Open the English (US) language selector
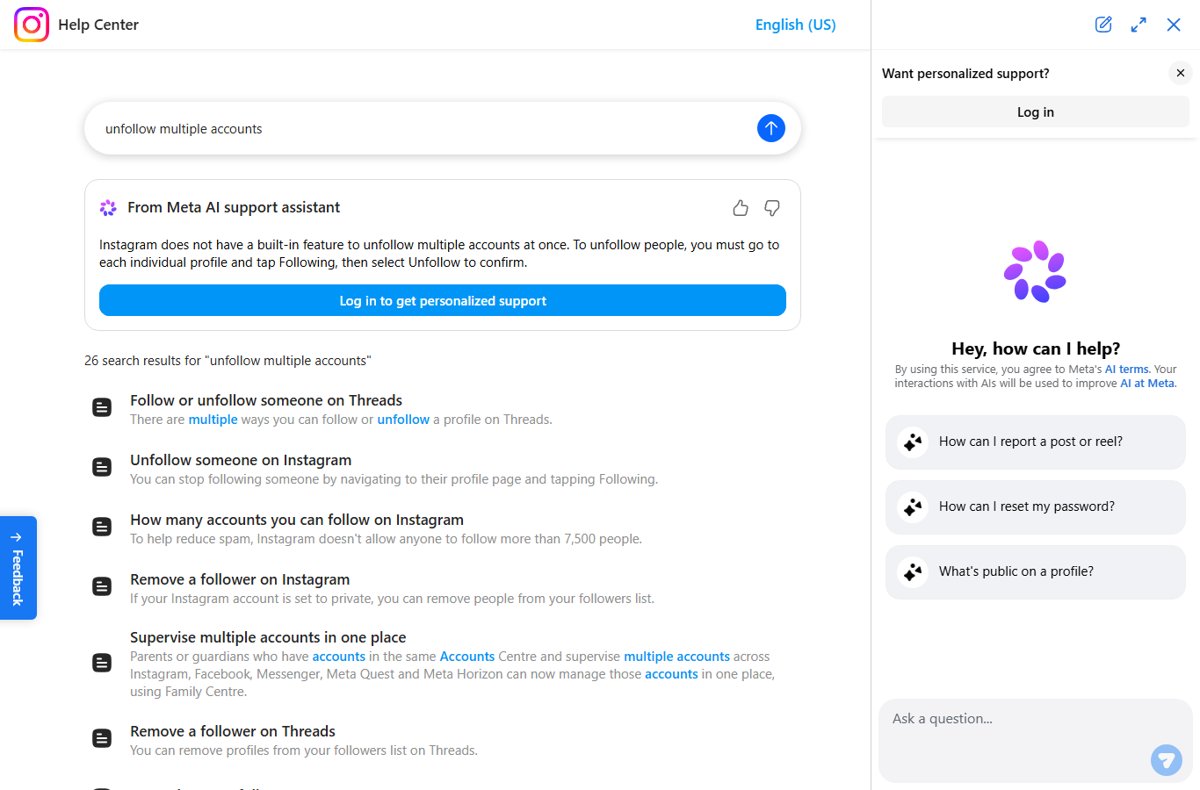1200x790 pixels. [795, 25]
